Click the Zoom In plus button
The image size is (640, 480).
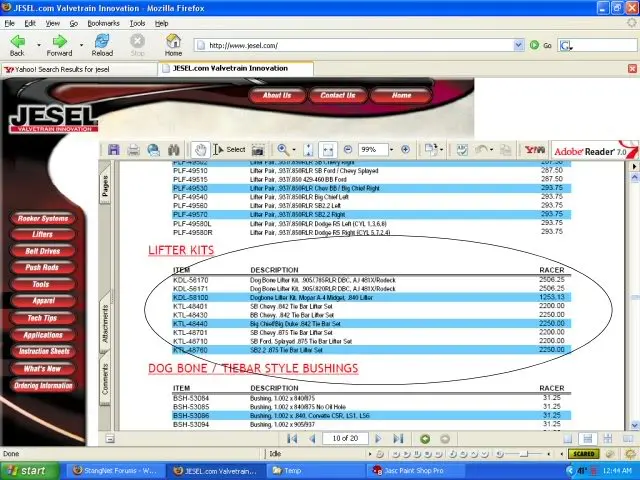pyautogui.click(x=405, y=149)
